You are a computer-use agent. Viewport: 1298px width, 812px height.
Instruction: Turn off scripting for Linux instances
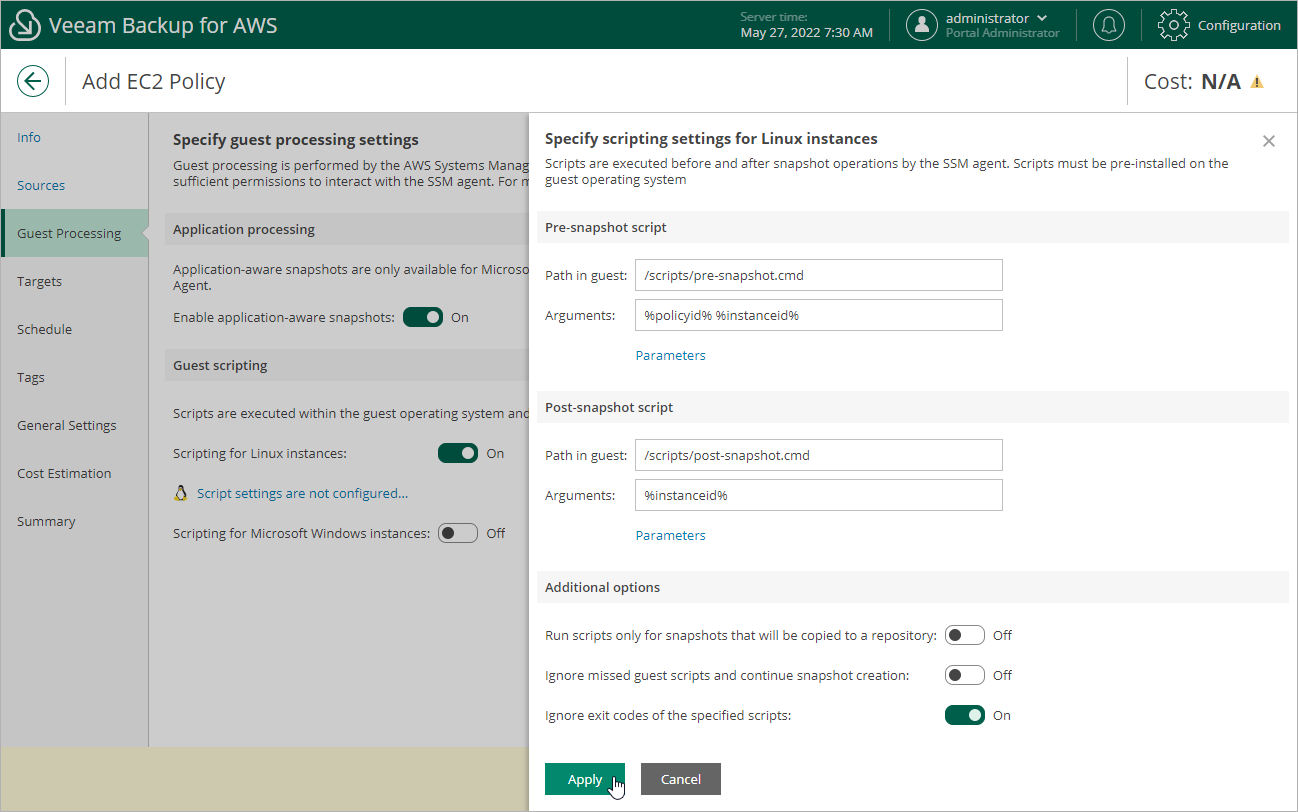point(458,452)
